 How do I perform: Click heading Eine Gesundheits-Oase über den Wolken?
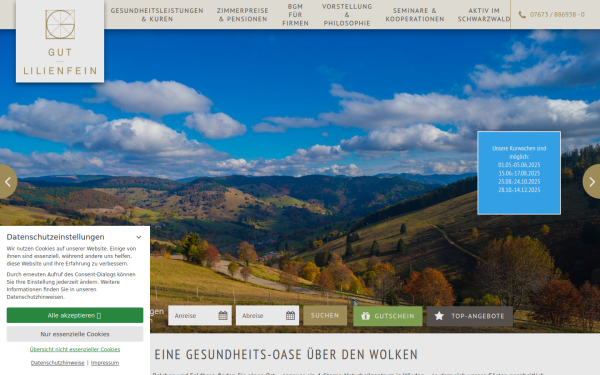click(x=286, y=354)
